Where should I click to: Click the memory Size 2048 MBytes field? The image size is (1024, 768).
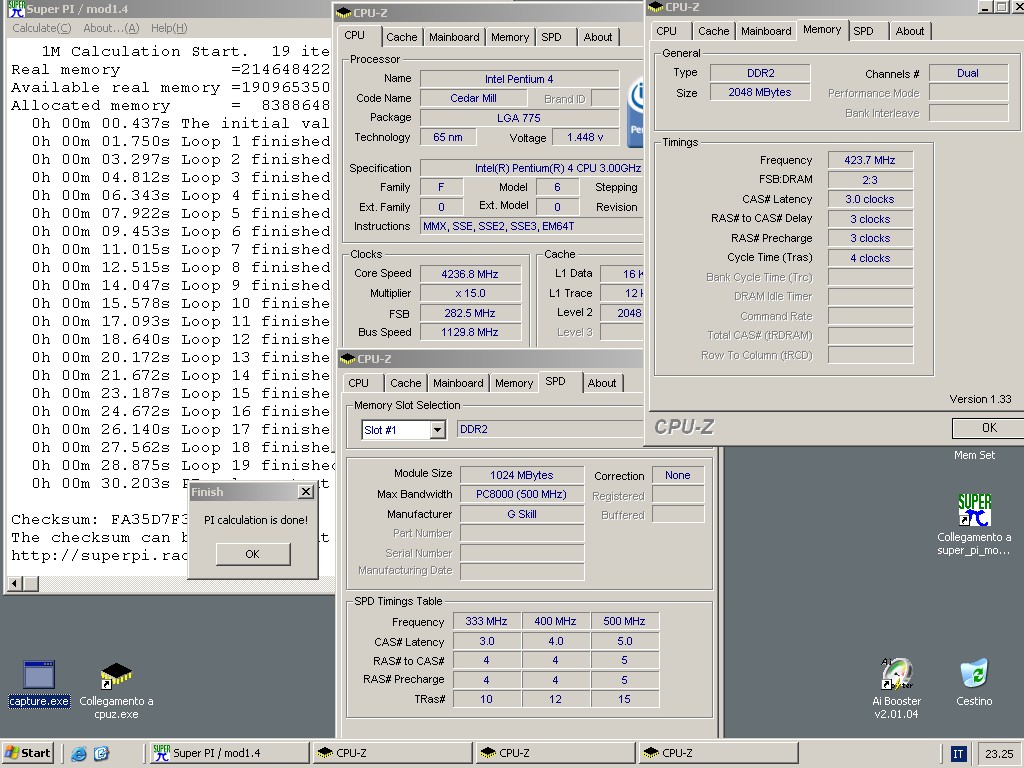760,92
